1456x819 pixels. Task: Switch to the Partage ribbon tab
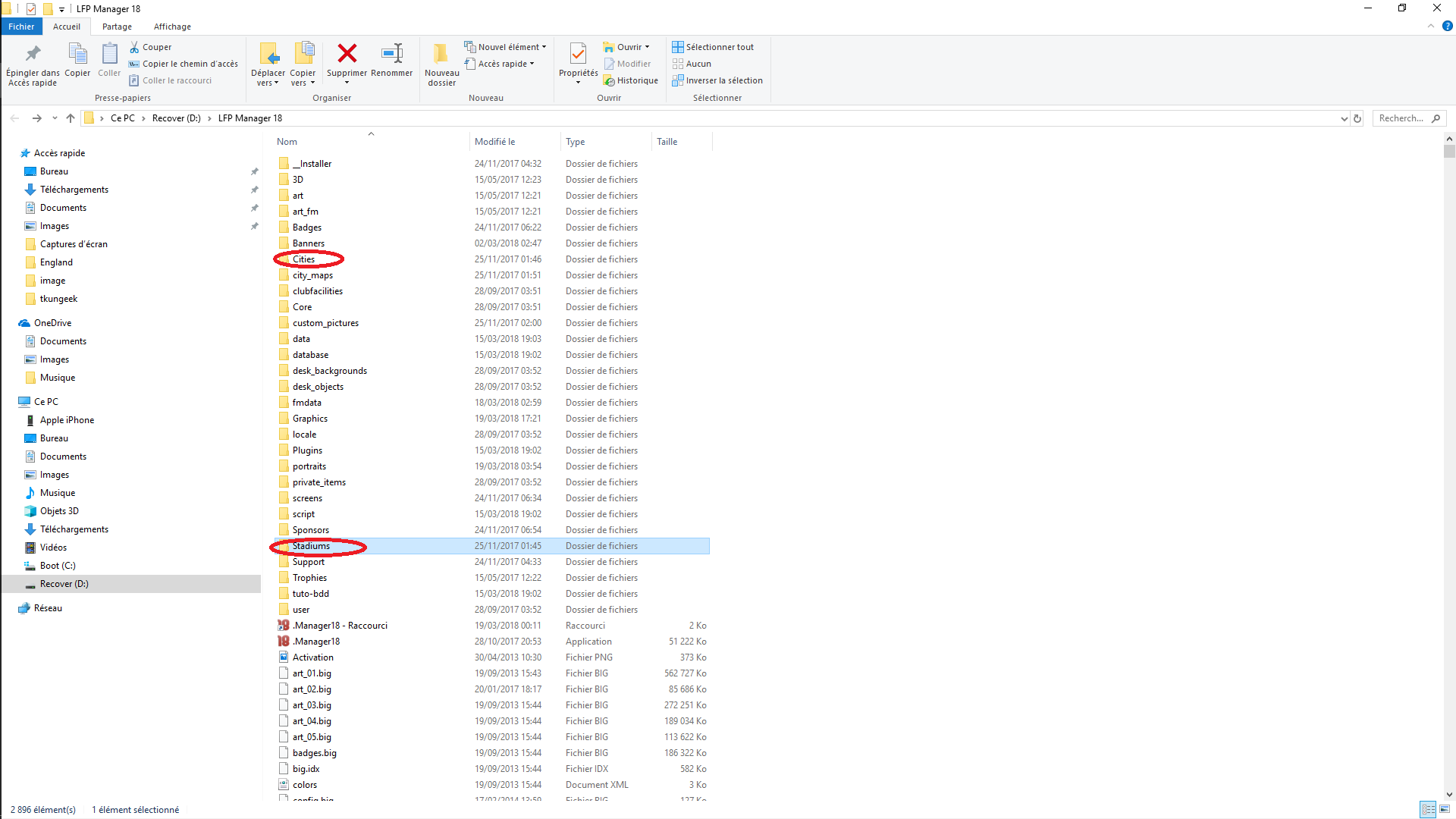[117, 27]
